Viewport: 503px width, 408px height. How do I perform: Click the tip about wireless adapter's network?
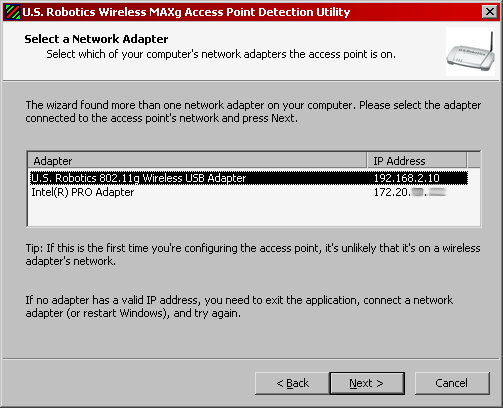253,254
